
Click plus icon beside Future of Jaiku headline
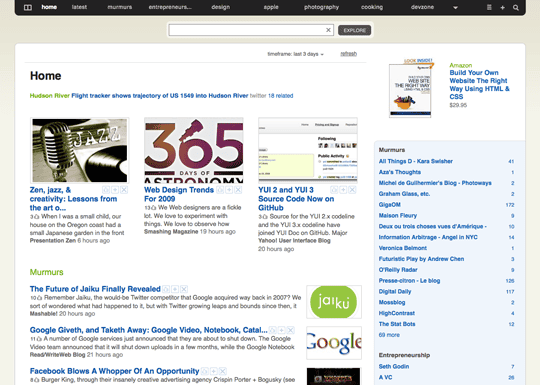click(175, 289)
